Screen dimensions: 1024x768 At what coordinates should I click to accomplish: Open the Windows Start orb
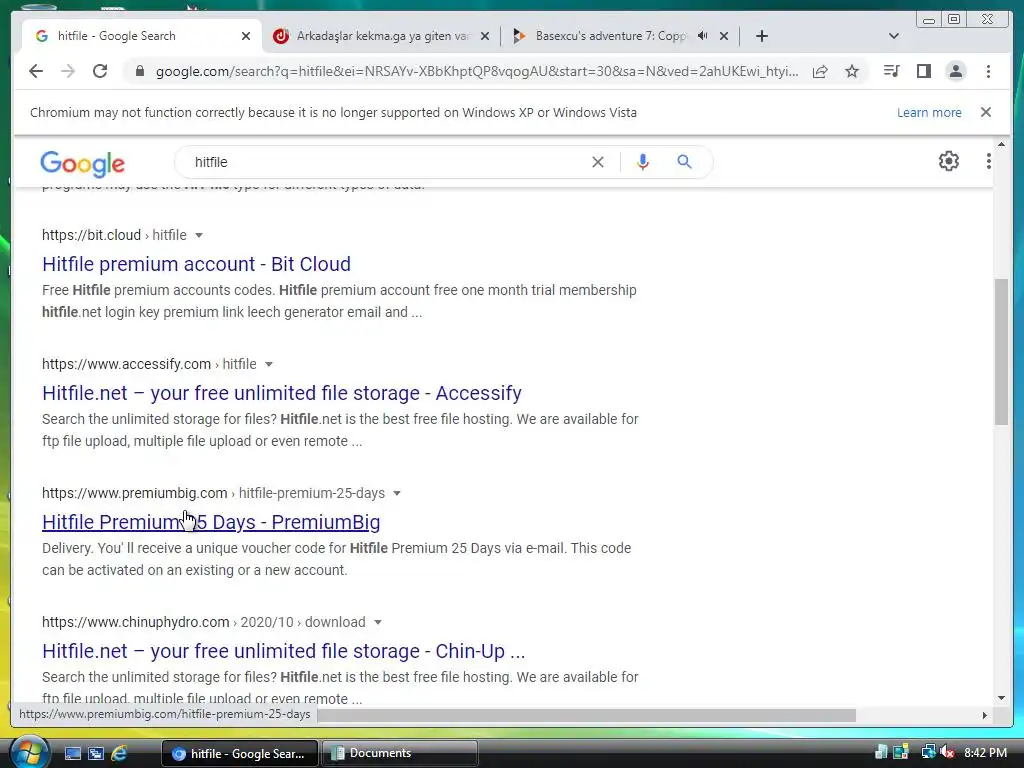[x=29, y=752]
